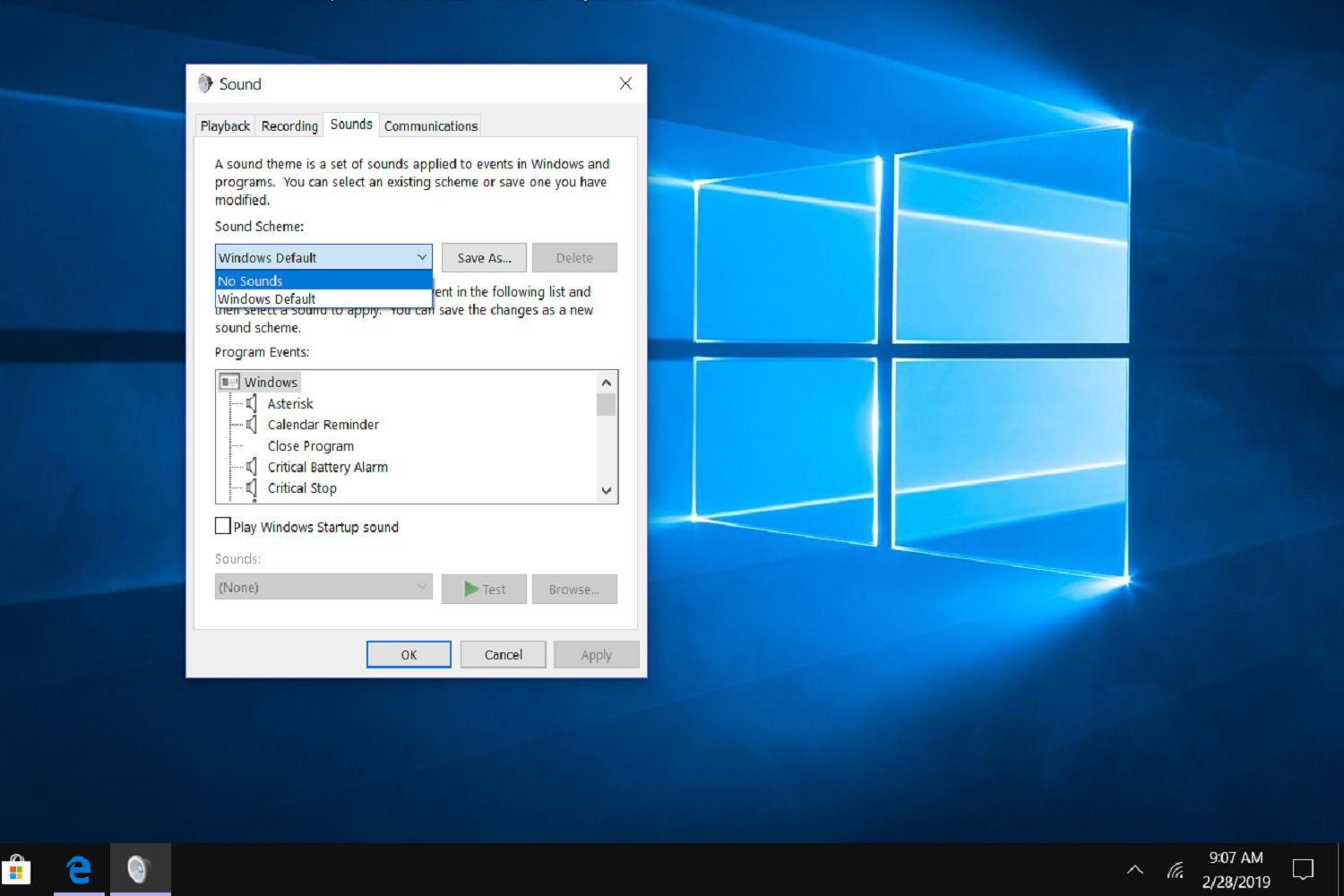Select the Close Program event
The height and width of the screenshot is (896, 1344).
point(310,445)
